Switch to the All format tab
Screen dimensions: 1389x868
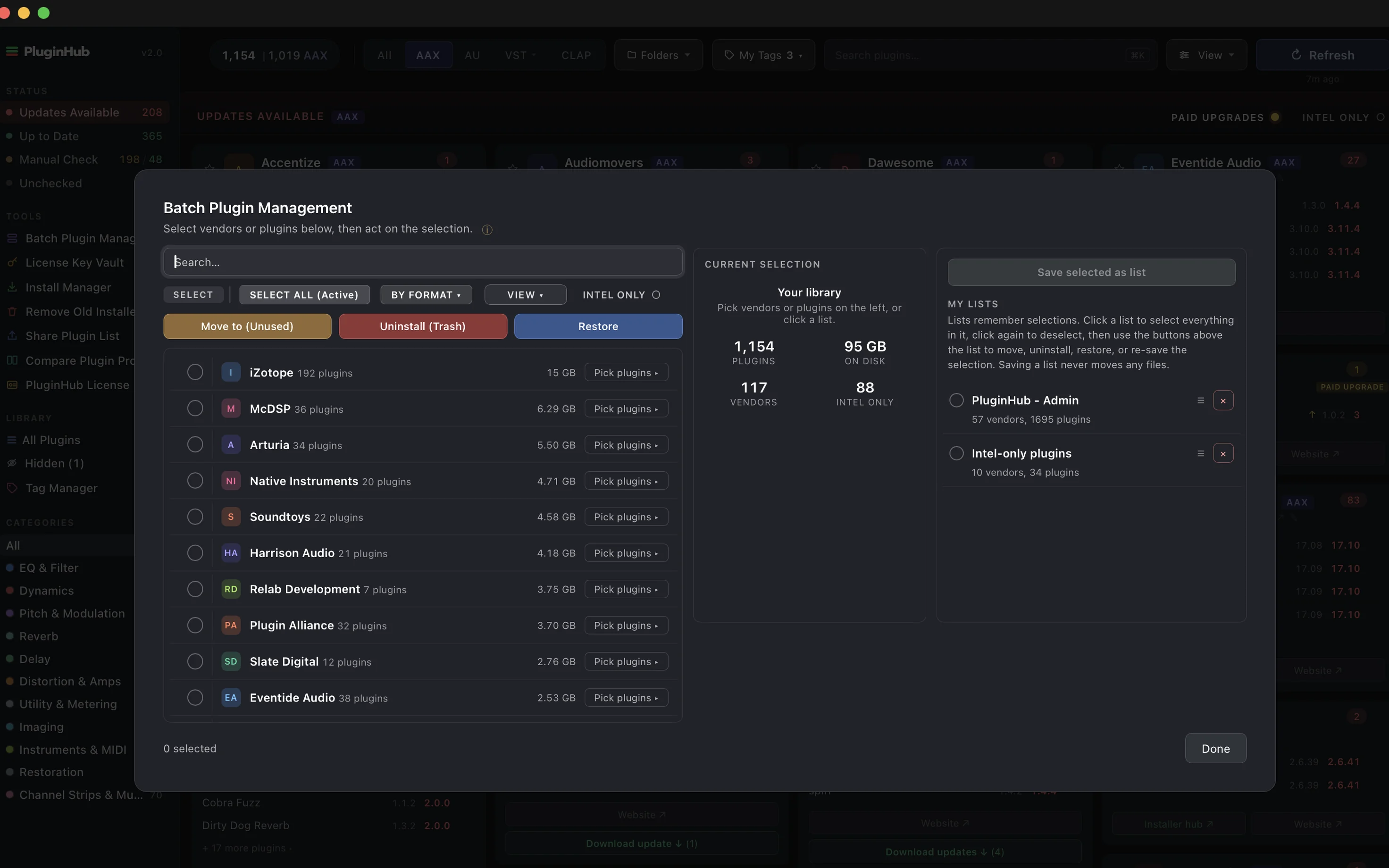(385, 55)
